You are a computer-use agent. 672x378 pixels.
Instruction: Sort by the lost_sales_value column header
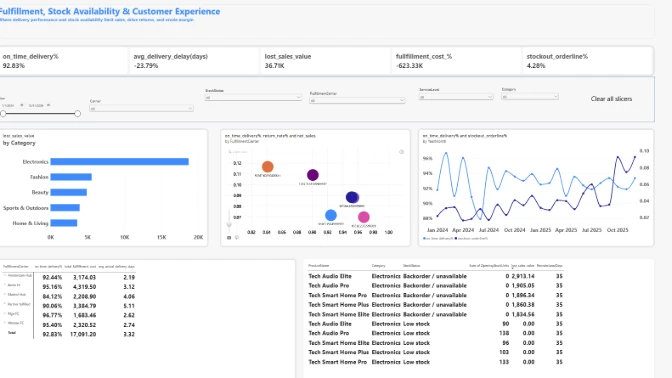tap(523, 266)
